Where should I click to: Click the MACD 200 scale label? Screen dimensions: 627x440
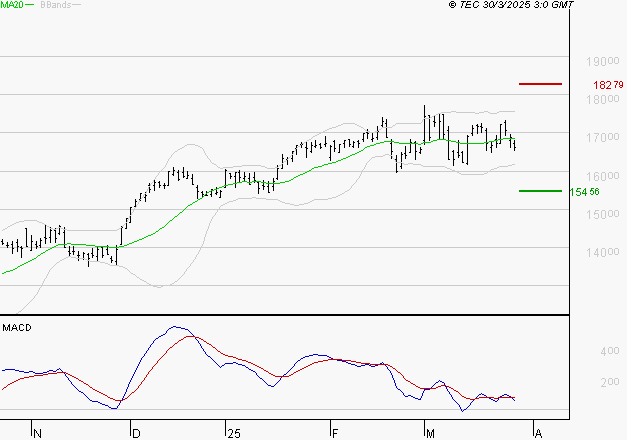[610, 382]
